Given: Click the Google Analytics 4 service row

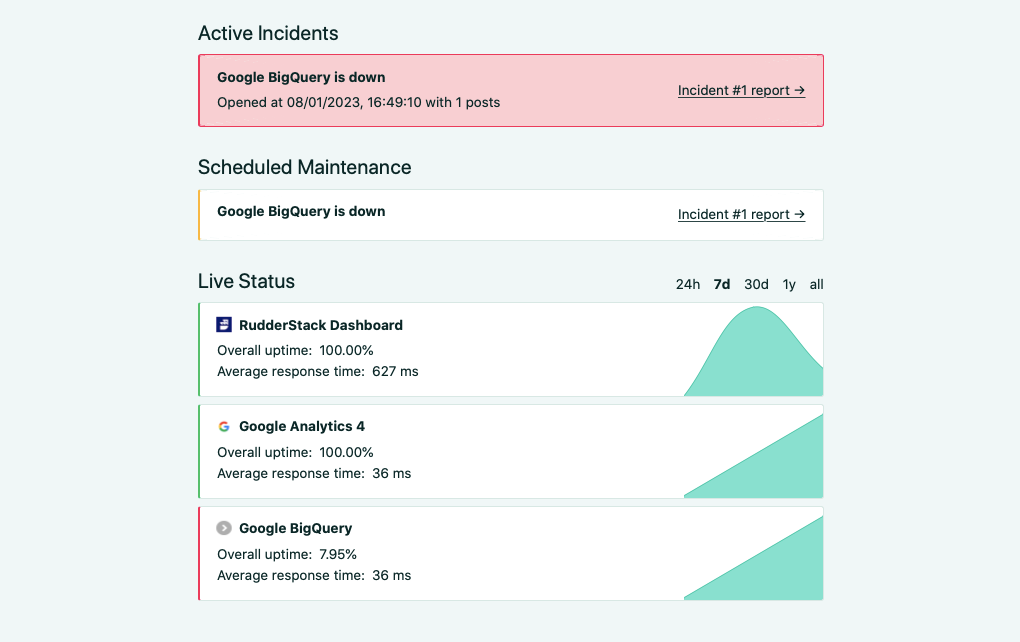Looking at the screenshot, I should 510,450.
